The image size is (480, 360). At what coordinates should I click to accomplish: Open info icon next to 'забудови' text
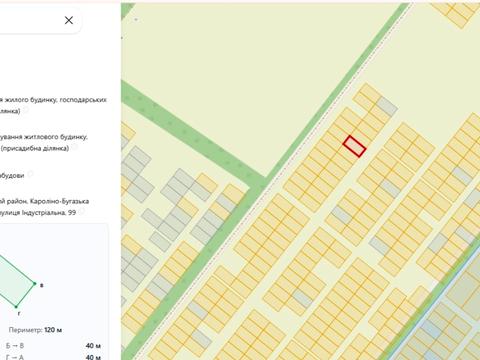click(30, 174)
